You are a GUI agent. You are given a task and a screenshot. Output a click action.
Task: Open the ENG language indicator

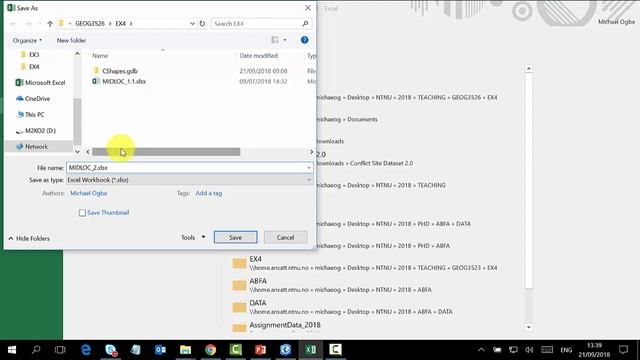[566, 350]
